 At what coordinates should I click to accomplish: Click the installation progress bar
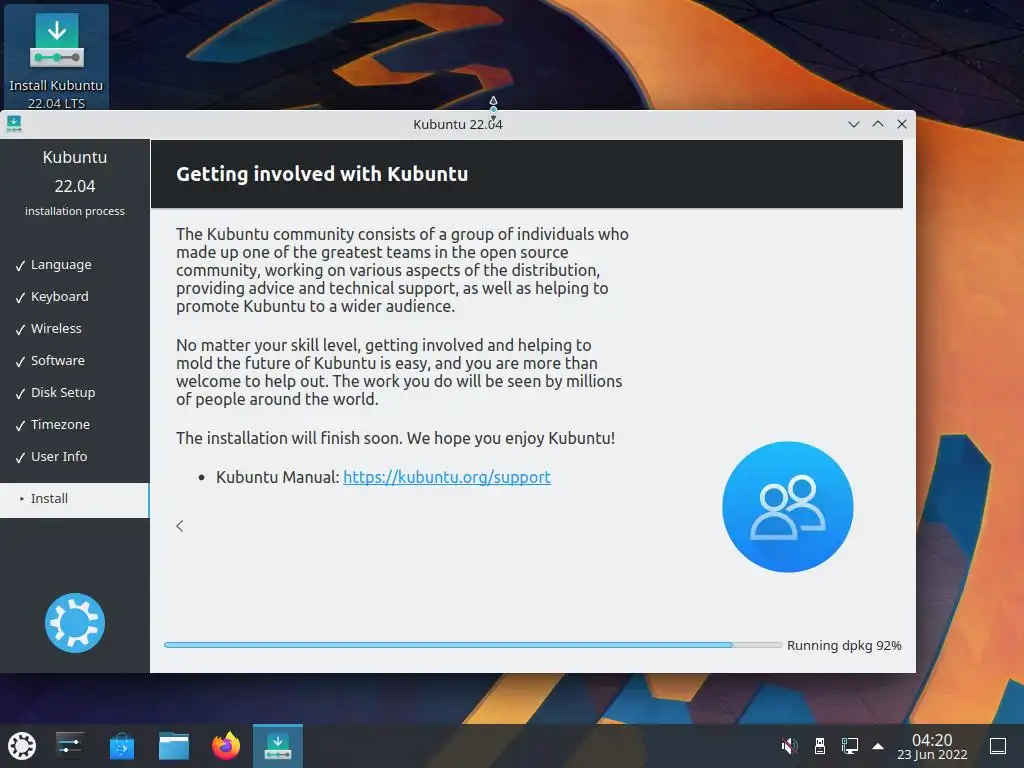[473, 645]
